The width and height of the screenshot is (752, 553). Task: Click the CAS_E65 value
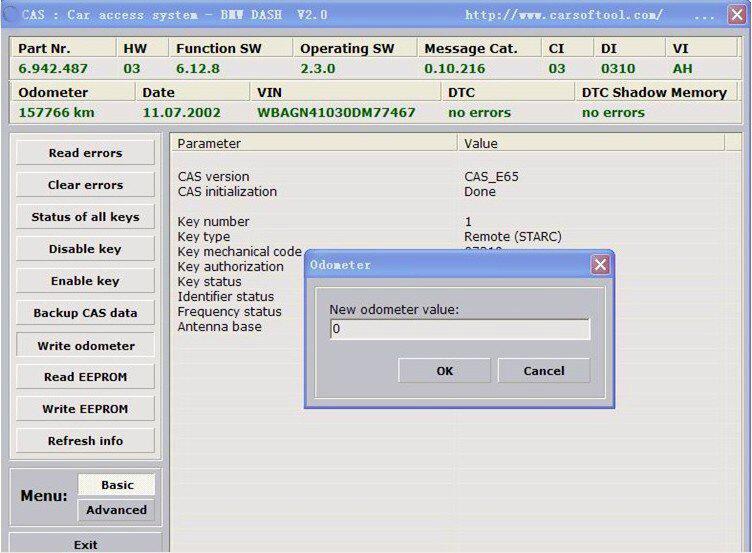point(491,176)
